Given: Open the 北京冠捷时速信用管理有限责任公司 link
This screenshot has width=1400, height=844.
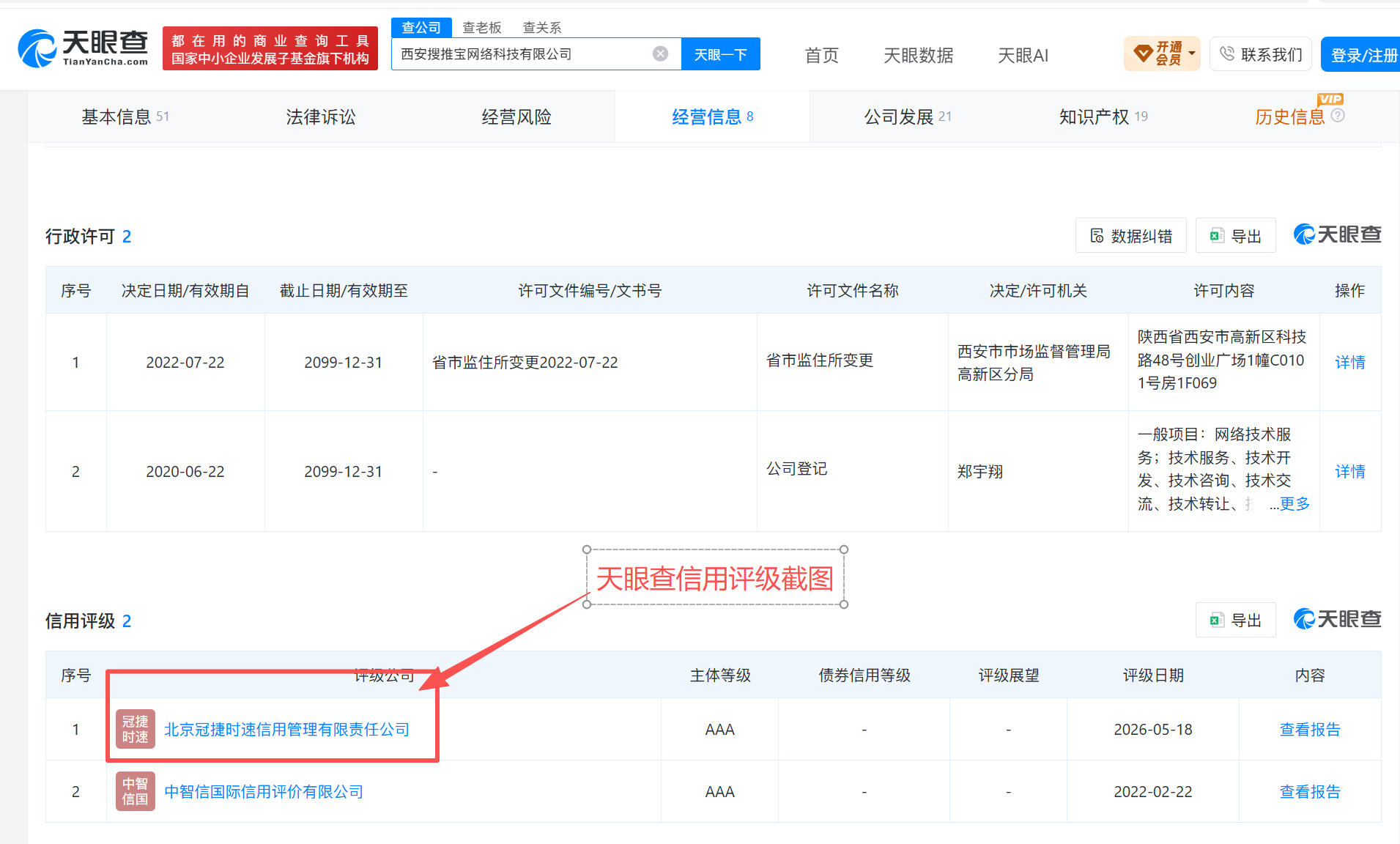Looking at the screenshot, I should 287,730.
